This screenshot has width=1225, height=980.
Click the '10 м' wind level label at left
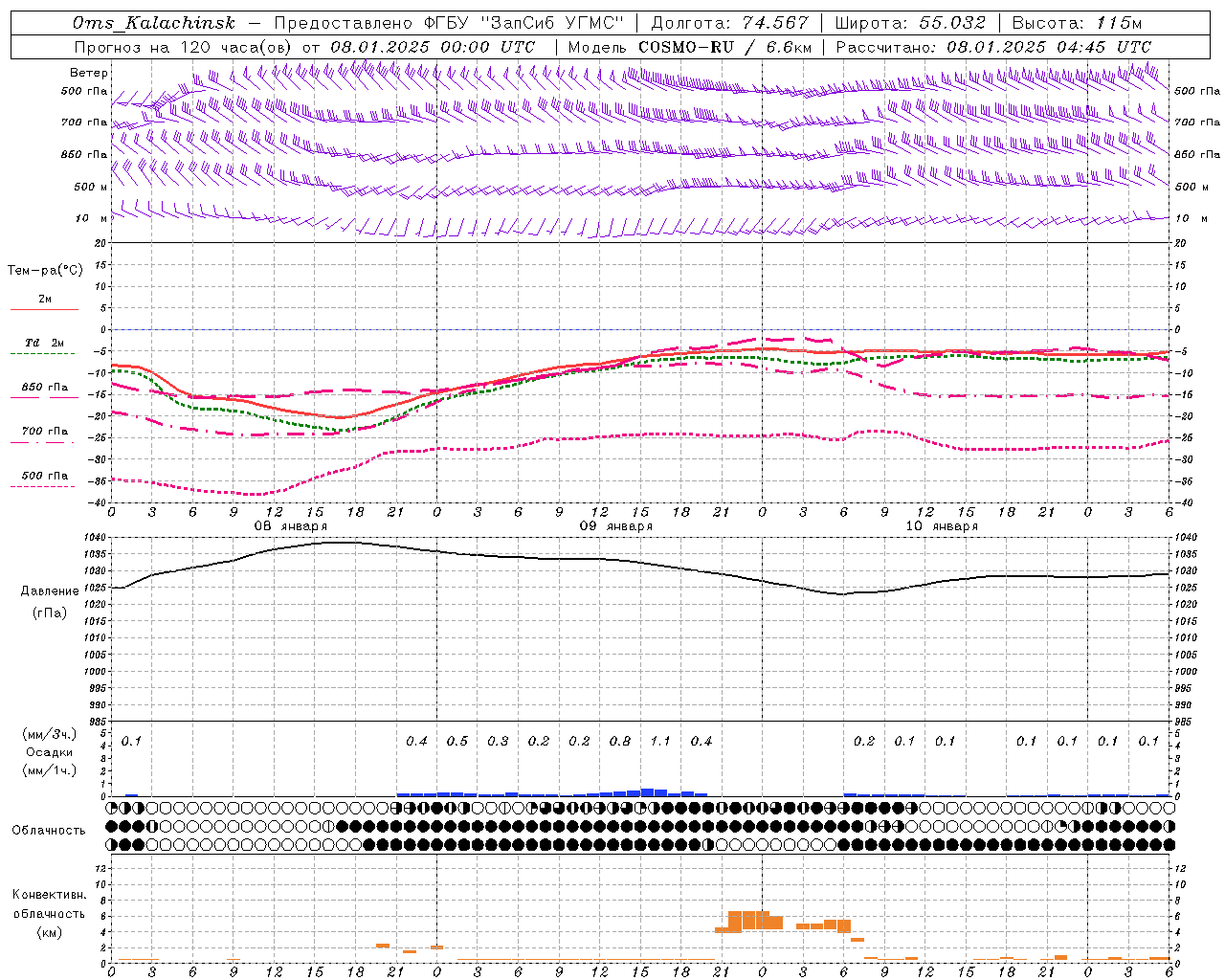pyautogui.click(x=92, y=218)
